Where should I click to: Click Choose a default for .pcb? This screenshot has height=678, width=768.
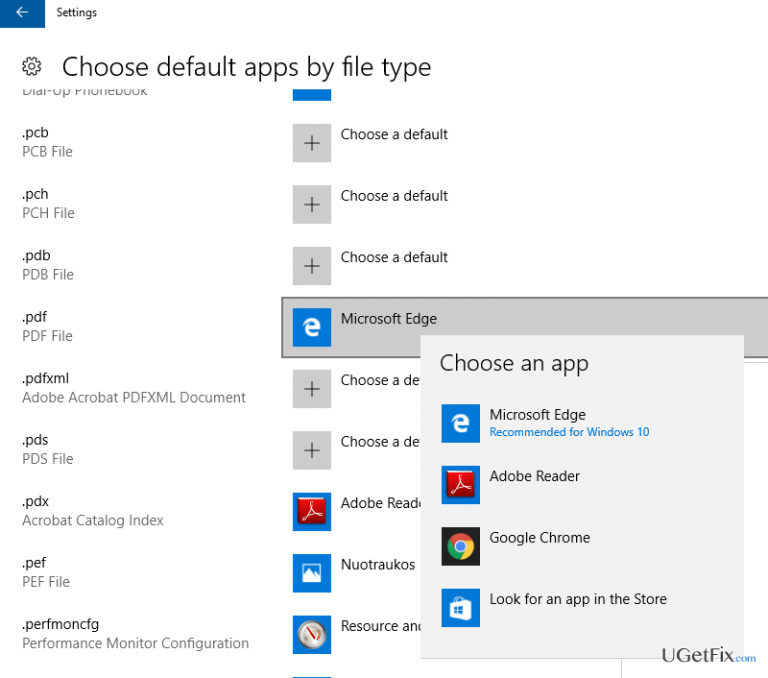point(394,134)
